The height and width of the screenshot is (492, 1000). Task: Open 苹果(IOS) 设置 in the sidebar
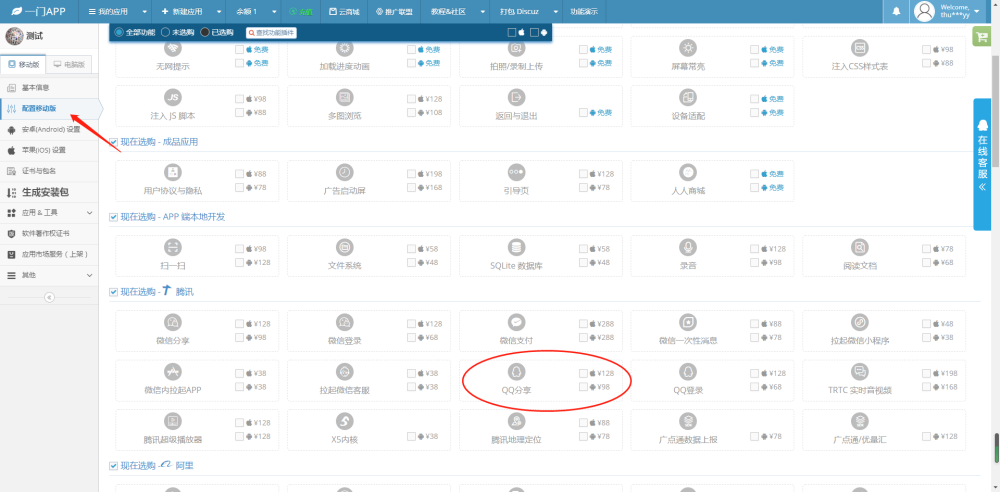(x=50, y=150)
